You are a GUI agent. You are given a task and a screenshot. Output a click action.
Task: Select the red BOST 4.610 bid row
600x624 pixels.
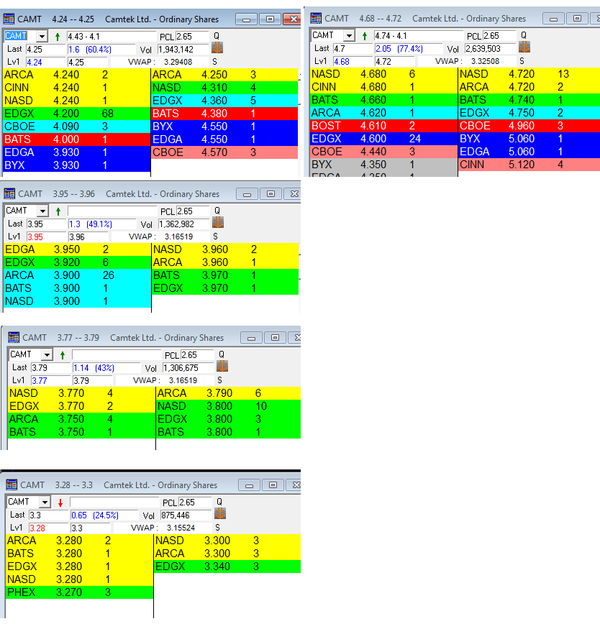pyautogui.click(x=380, y=126)
